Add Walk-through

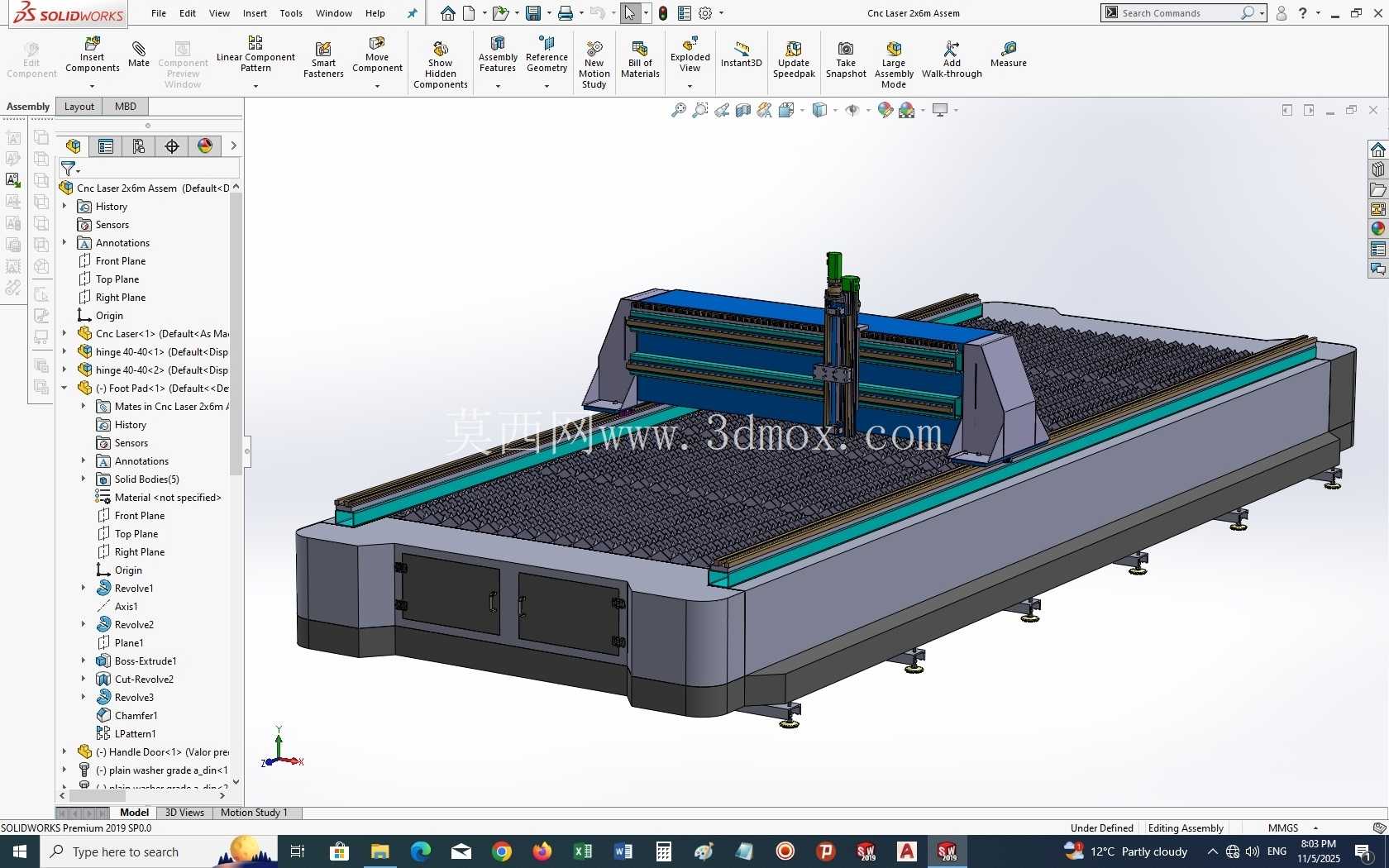pyautogui.click(x=952, y=60)
